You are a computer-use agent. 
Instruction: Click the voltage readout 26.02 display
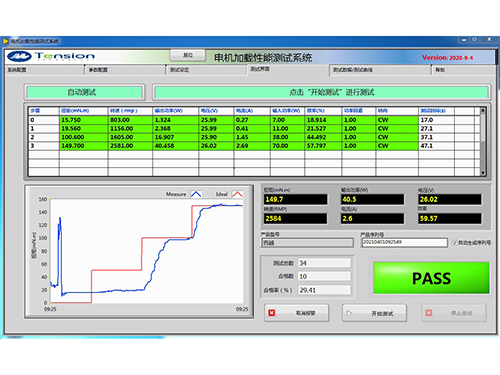tap(449, 199)
